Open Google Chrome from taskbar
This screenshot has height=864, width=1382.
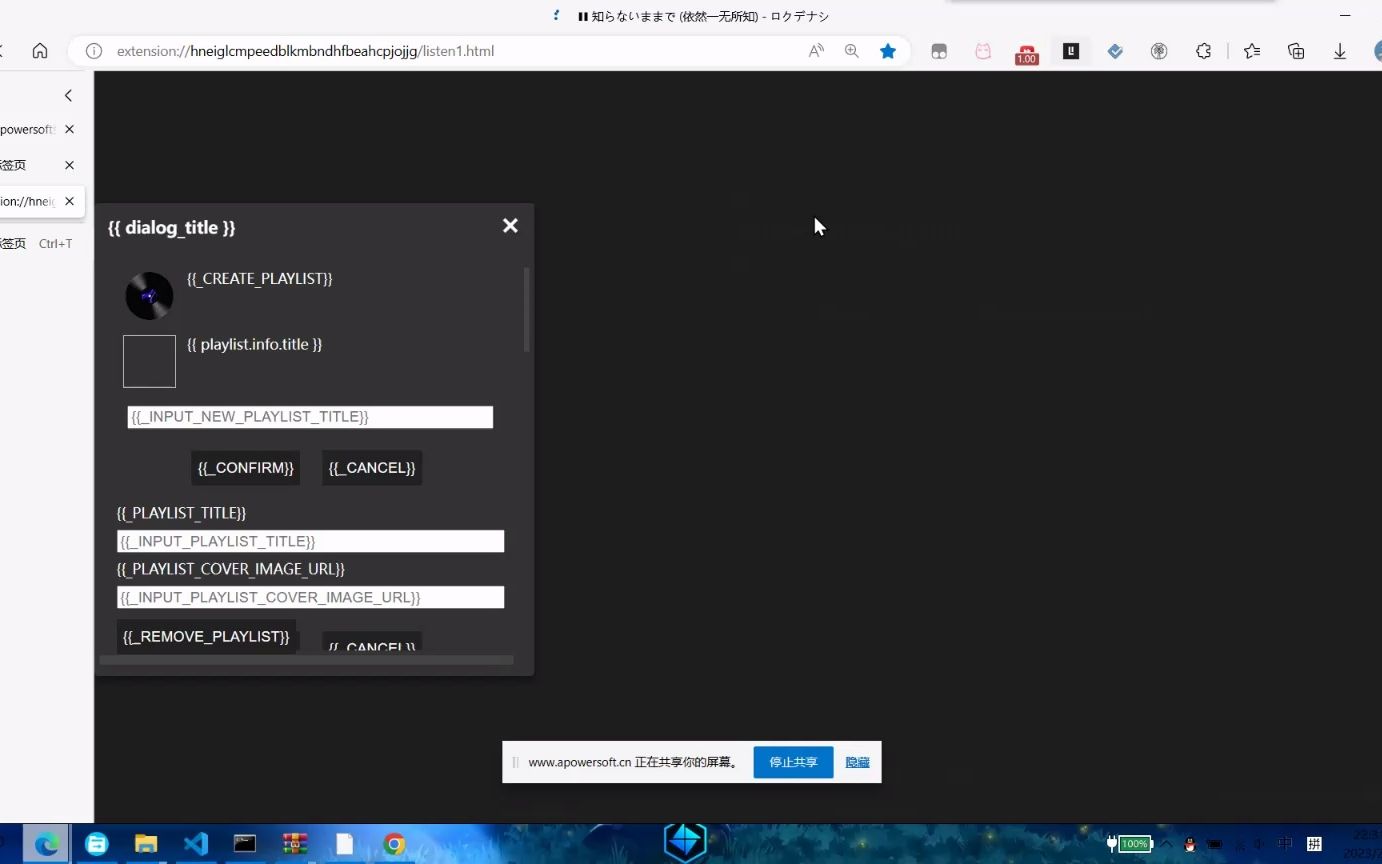point(394,845)
